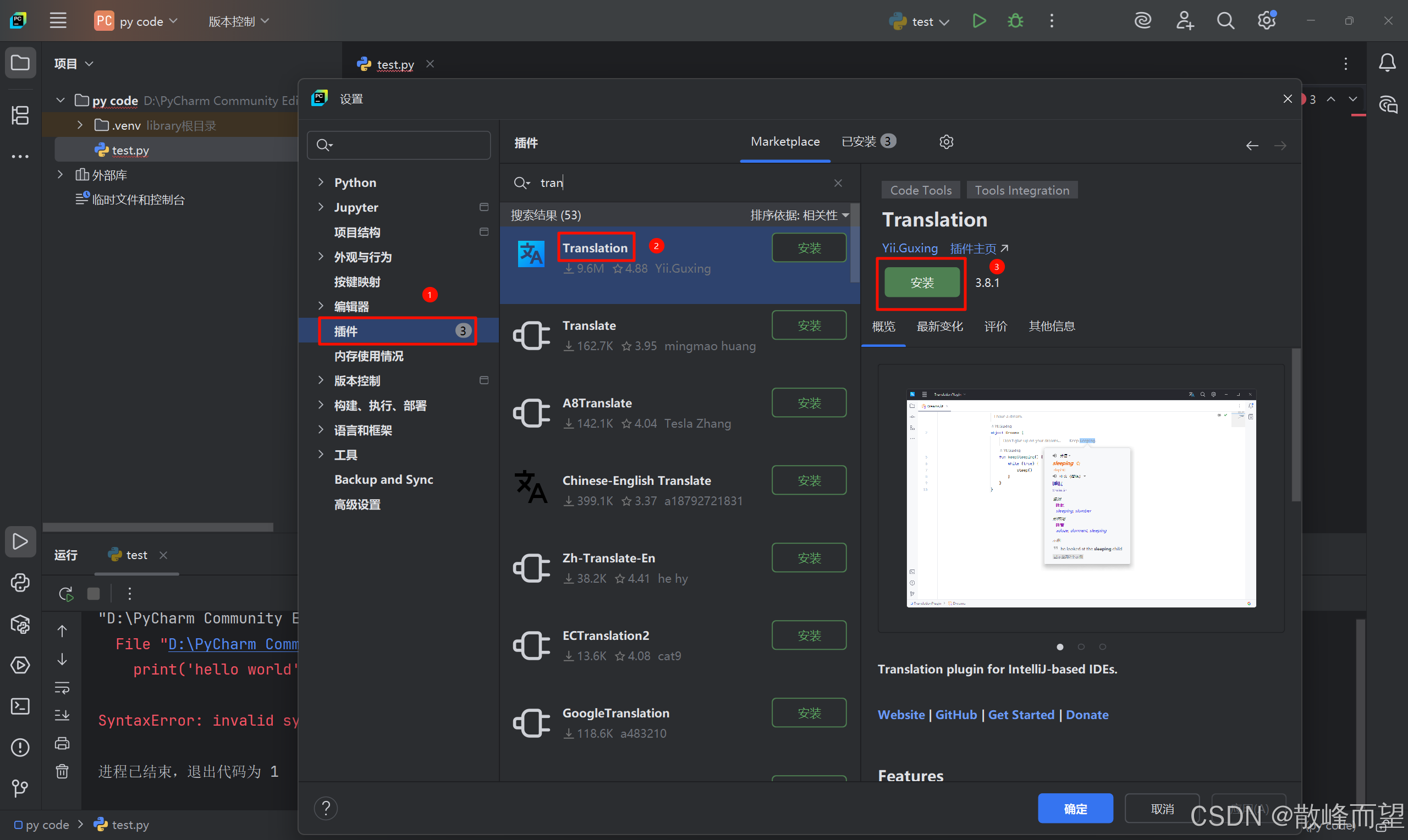
Task: Open Python Packages tool window
Action: (20, 625)
